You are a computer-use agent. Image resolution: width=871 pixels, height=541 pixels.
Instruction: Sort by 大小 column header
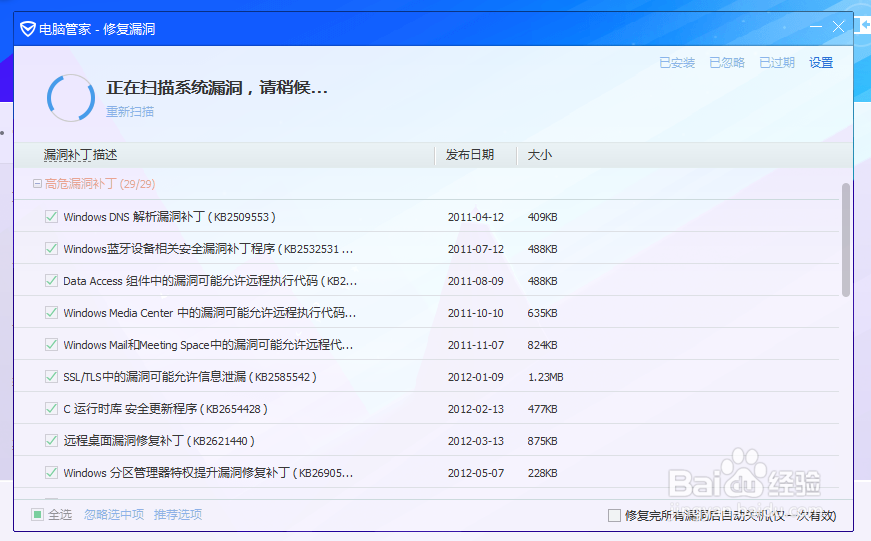539,155
